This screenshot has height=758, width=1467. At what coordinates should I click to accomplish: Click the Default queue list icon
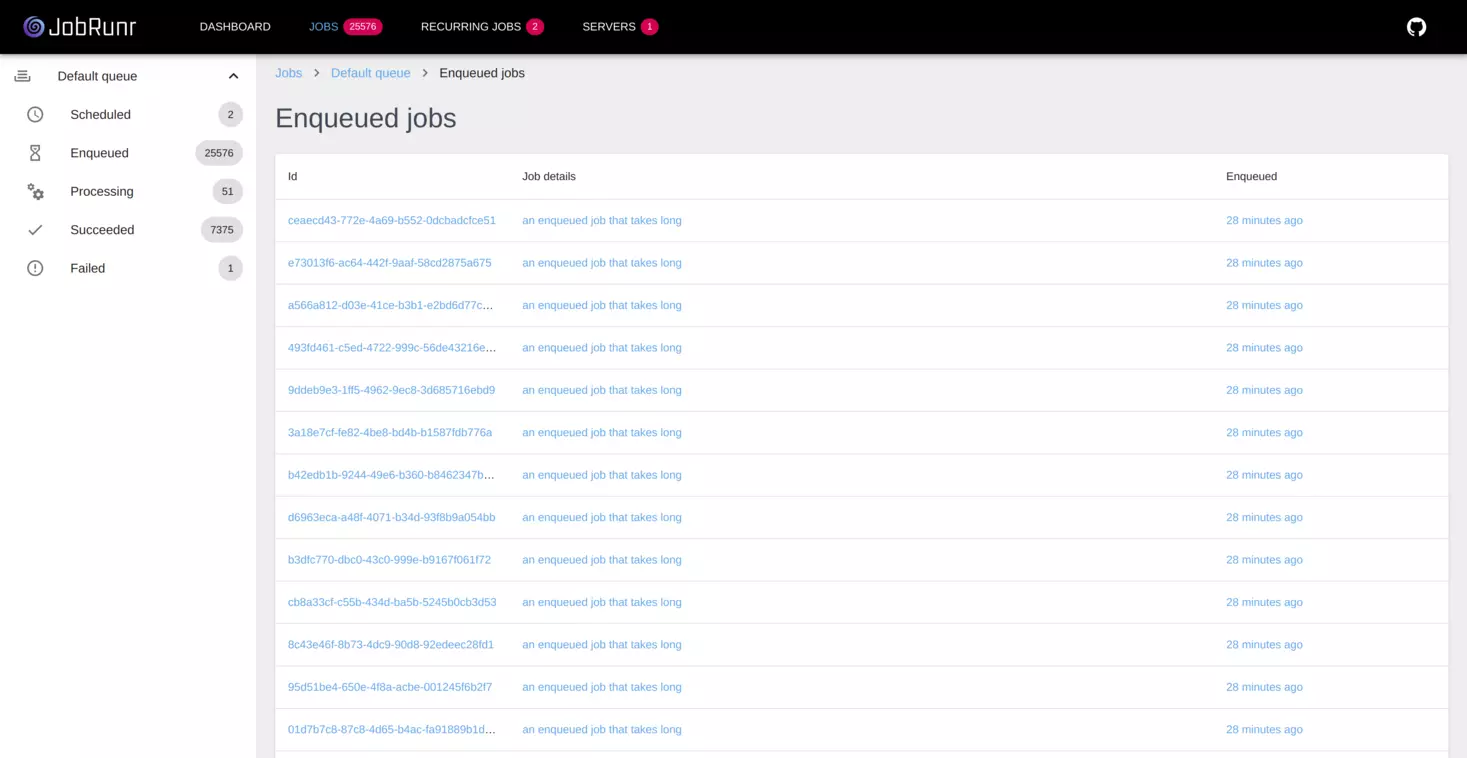(22, 76)
